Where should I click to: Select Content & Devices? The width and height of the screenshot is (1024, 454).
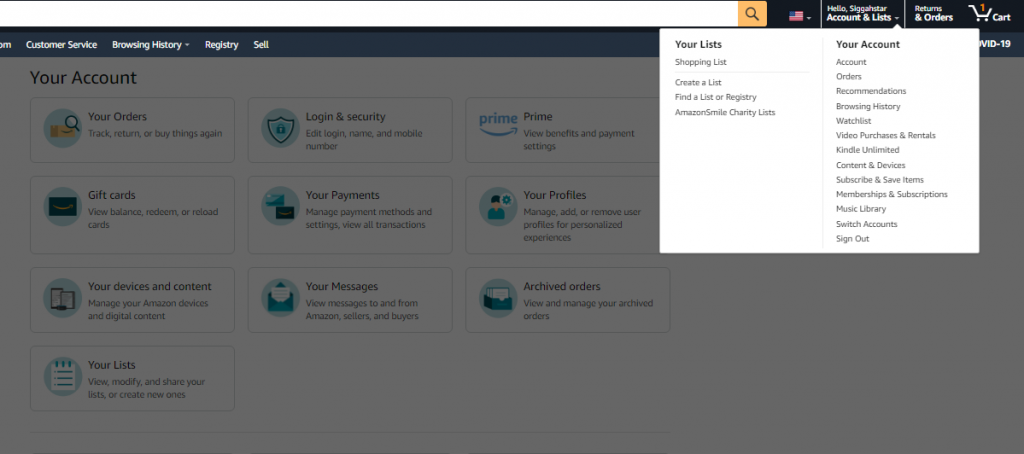[x=871, y=165]
